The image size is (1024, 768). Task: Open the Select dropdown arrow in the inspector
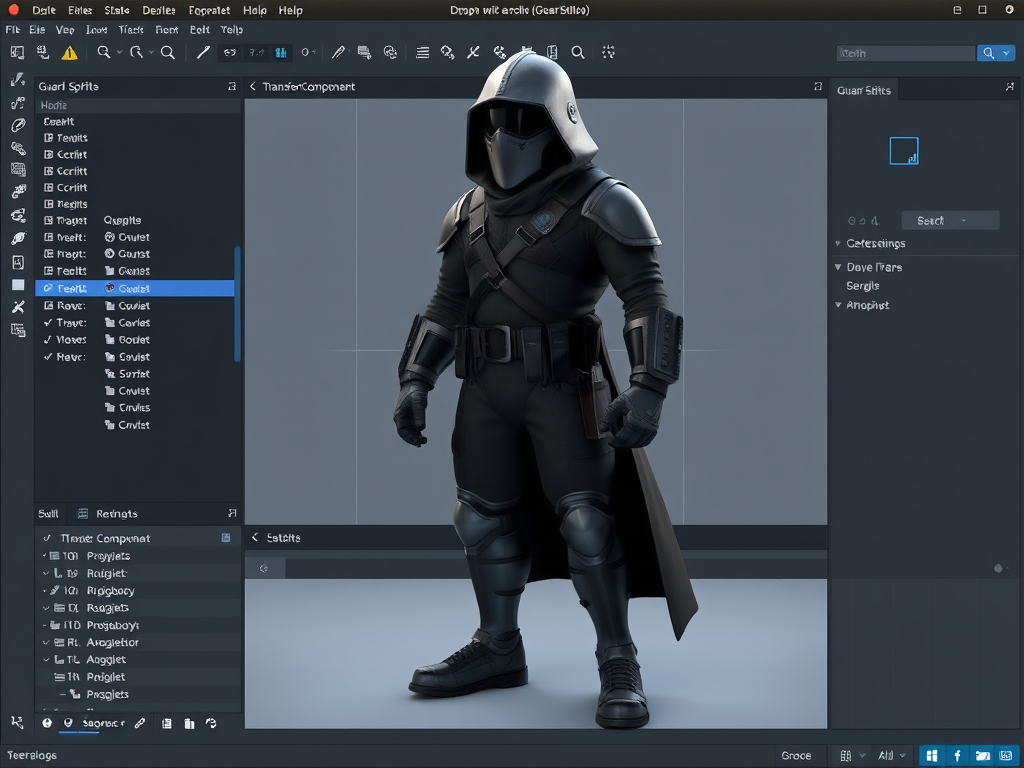[965, 220]
